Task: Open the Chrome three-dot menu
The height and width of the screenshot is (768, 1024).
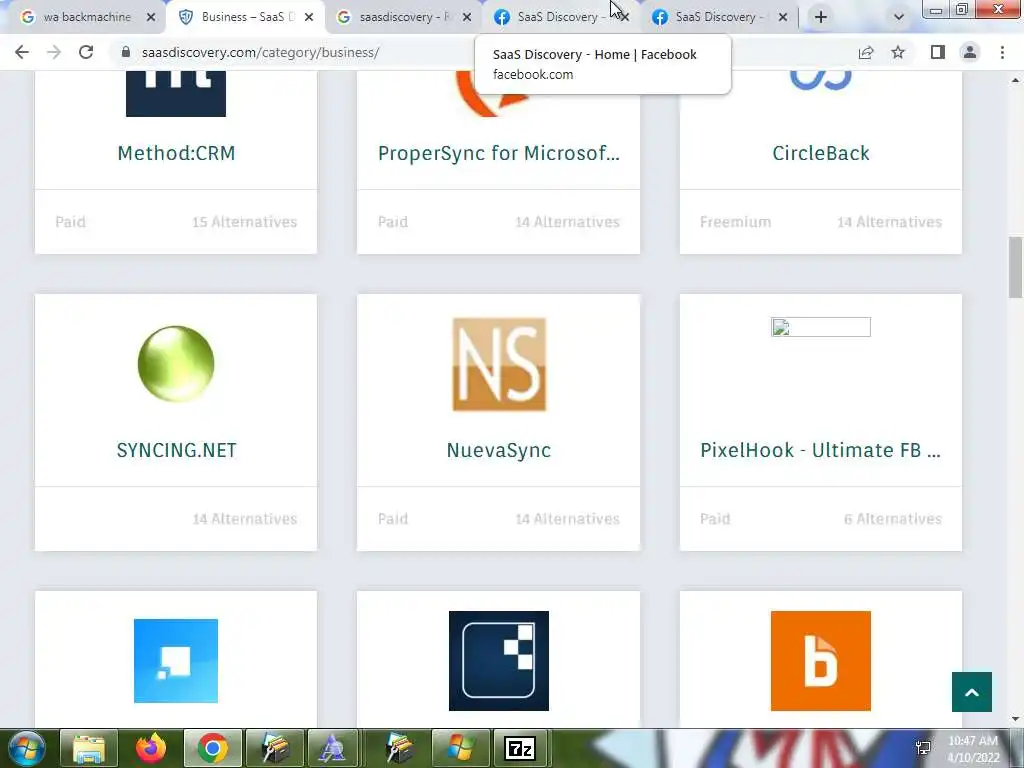Action: point(1002,52)
